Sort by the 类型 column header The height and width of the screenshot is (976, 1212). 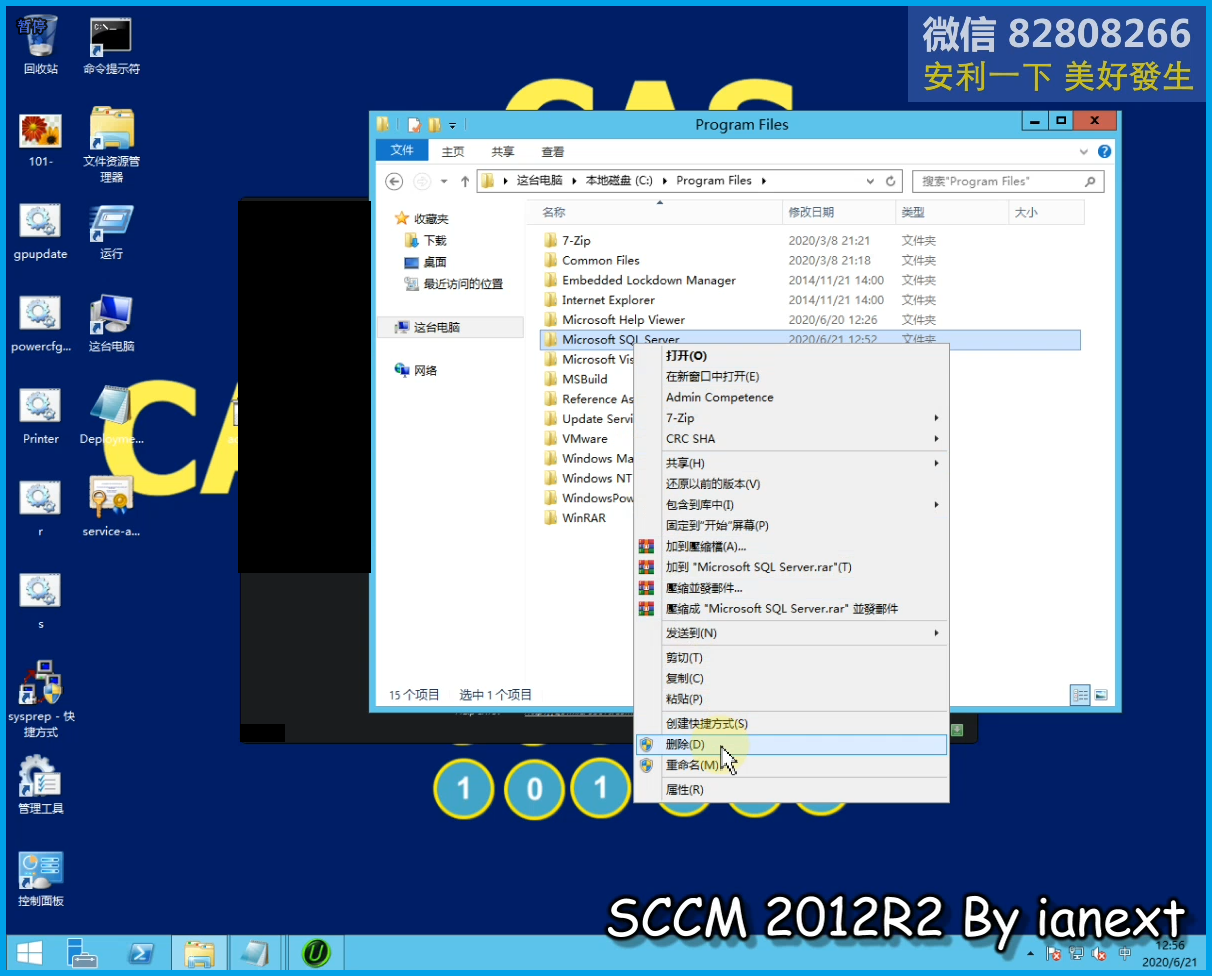point(952,212)
